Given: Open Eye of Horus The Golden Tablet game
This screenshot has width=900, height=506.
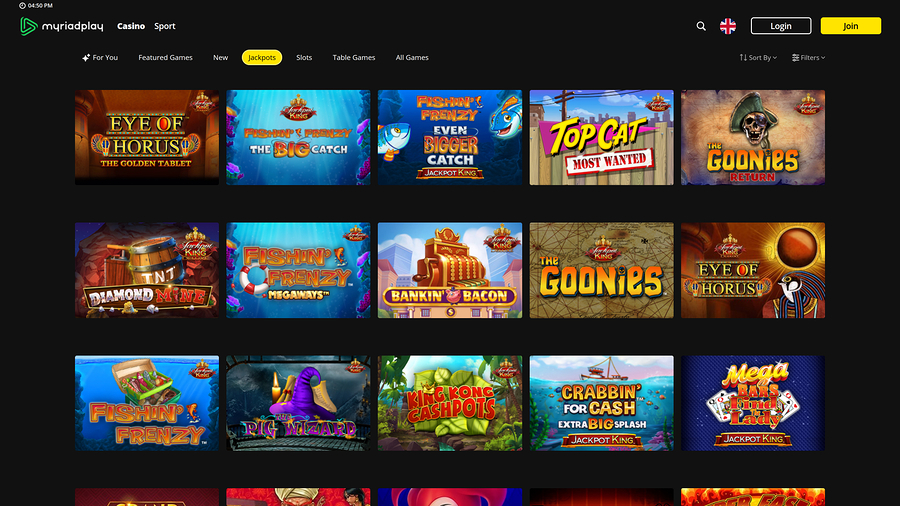Looking at the screenshot, I should coord(147,137).
